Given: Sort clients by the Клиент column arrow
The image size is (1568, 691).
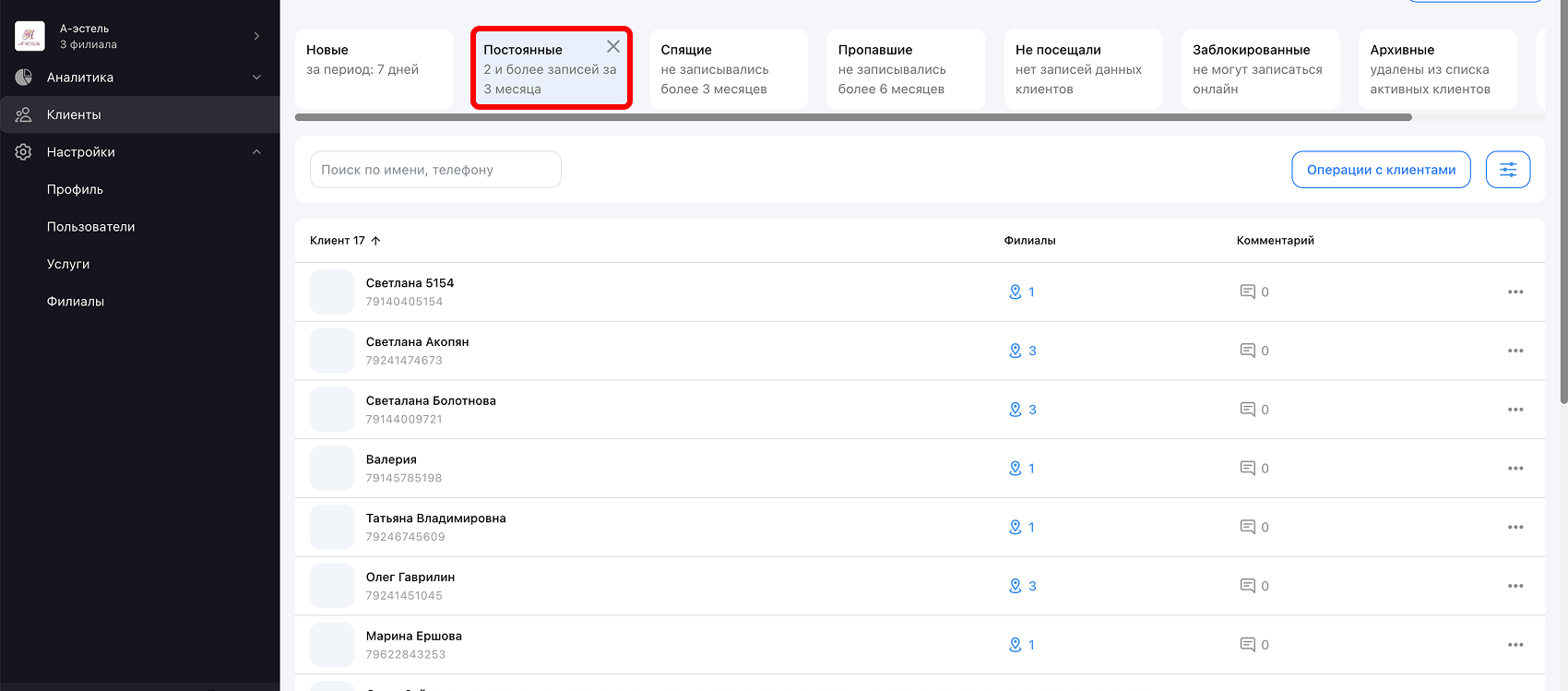Looking at the screenshot, I should 375,241.
